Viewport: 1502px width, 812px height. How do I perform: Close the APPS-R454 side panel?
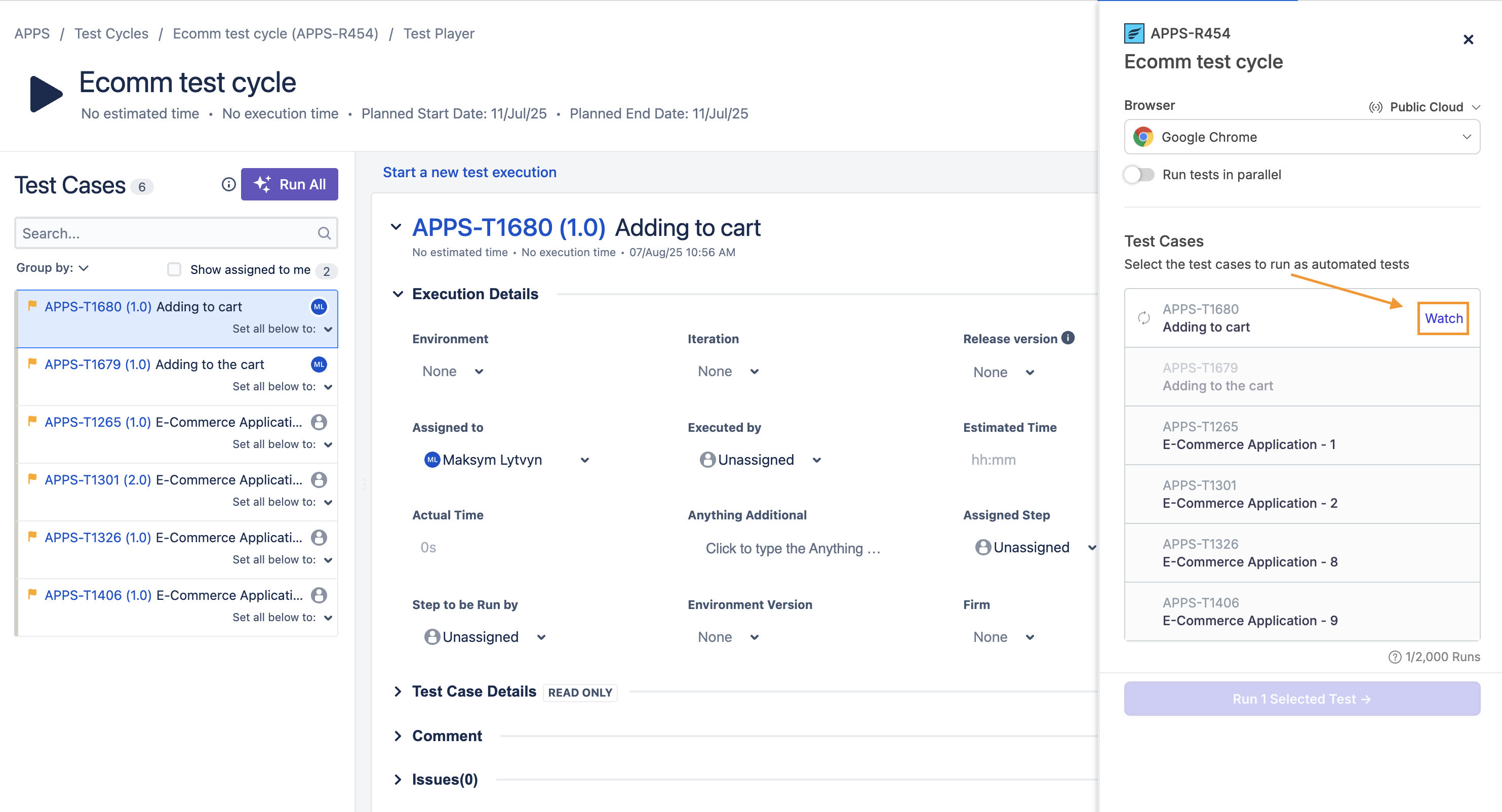pyautogui.click(x=1468, y=39)
